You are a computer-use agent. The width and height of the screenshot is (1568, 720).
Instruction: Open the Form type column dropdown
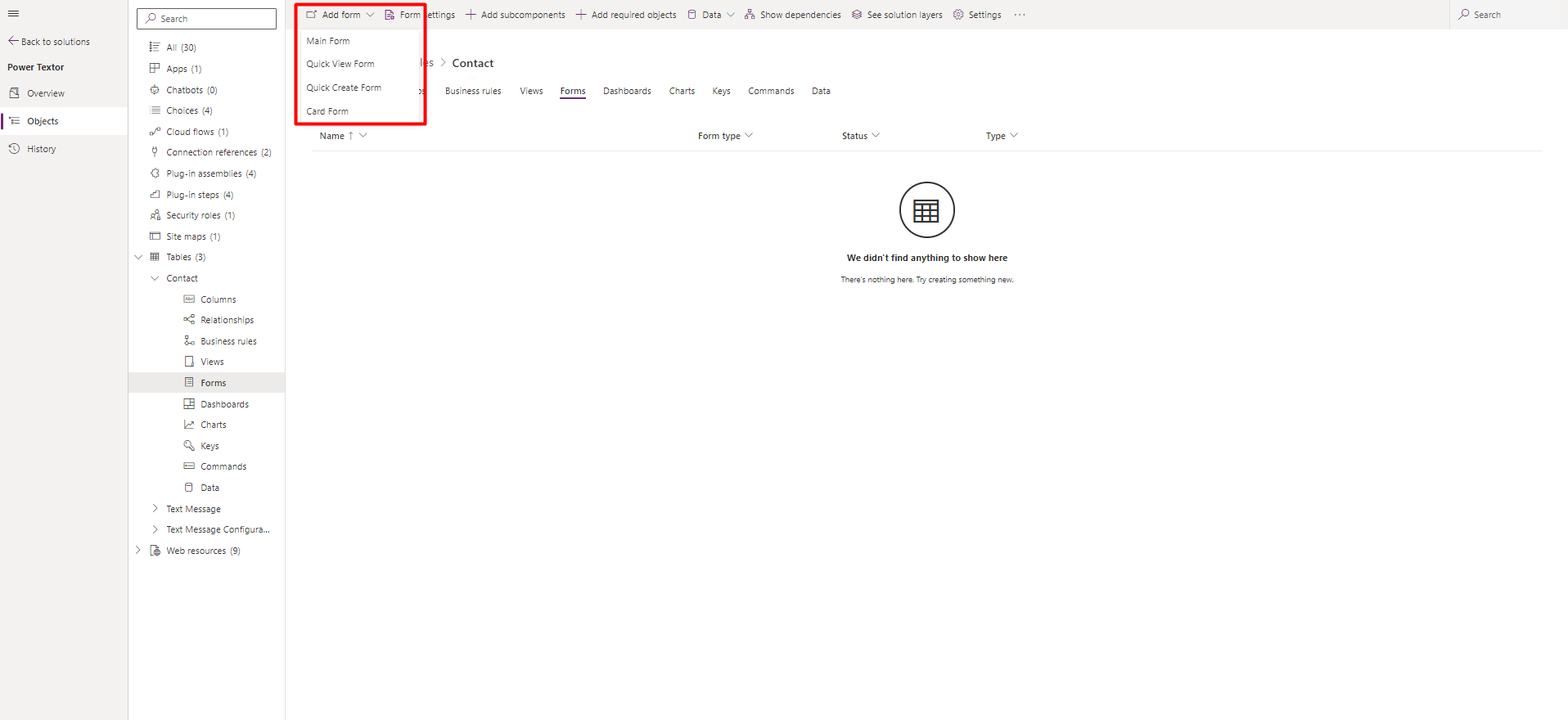tap(749, 136)
